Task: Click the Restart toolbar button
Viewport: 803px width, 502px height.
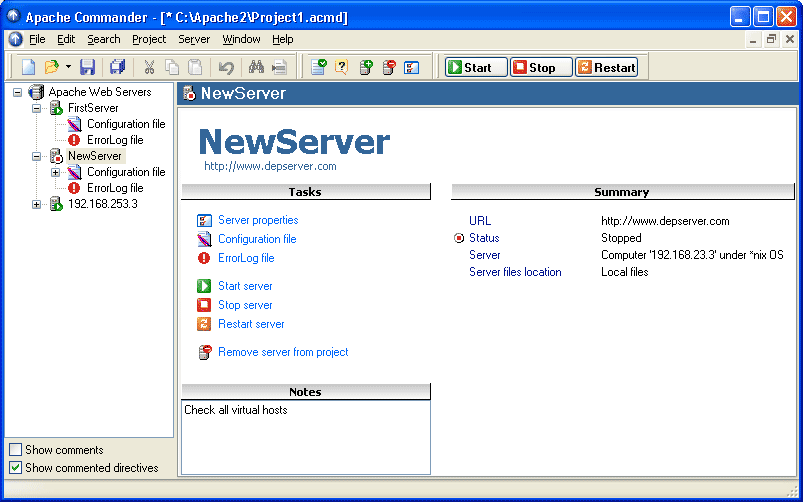Action: coord(606,67)
